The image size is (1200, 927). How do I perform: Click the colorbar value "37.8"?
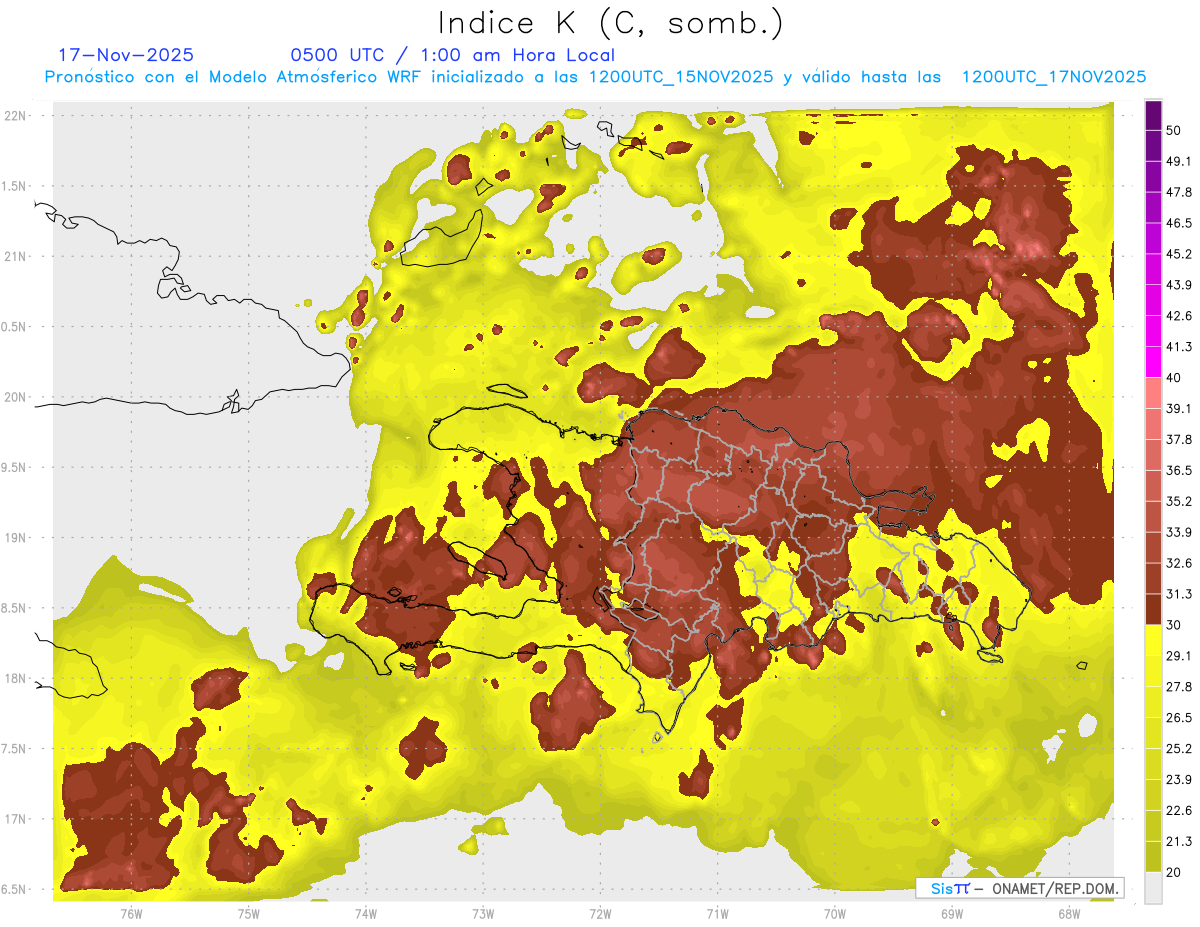tap(1179, 439)
